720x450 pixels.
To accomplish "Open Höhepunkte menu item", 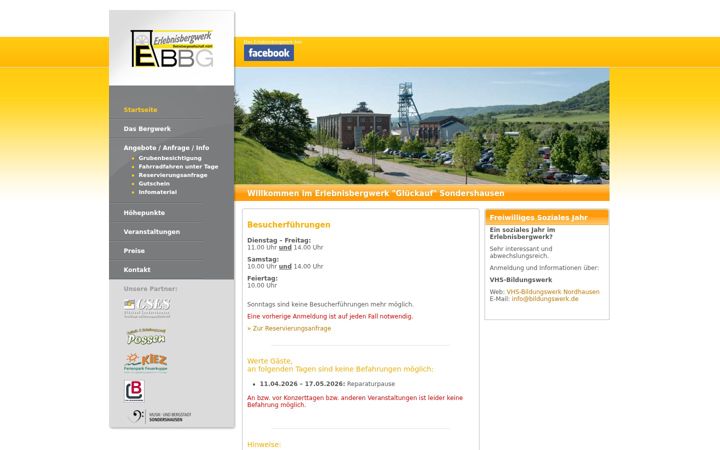I will pyautogui.click(x=144, y=213).
